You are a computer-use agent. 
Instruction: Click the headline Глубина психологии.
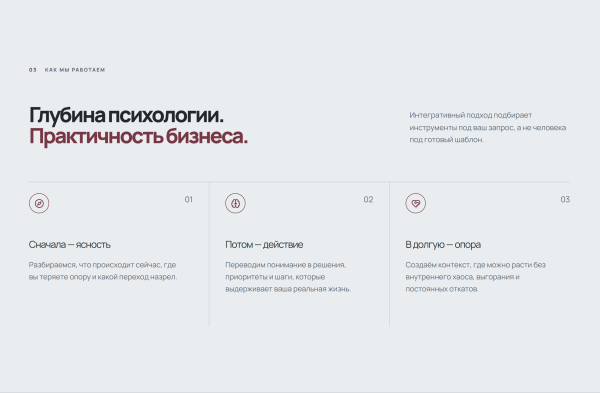(127, 115)
